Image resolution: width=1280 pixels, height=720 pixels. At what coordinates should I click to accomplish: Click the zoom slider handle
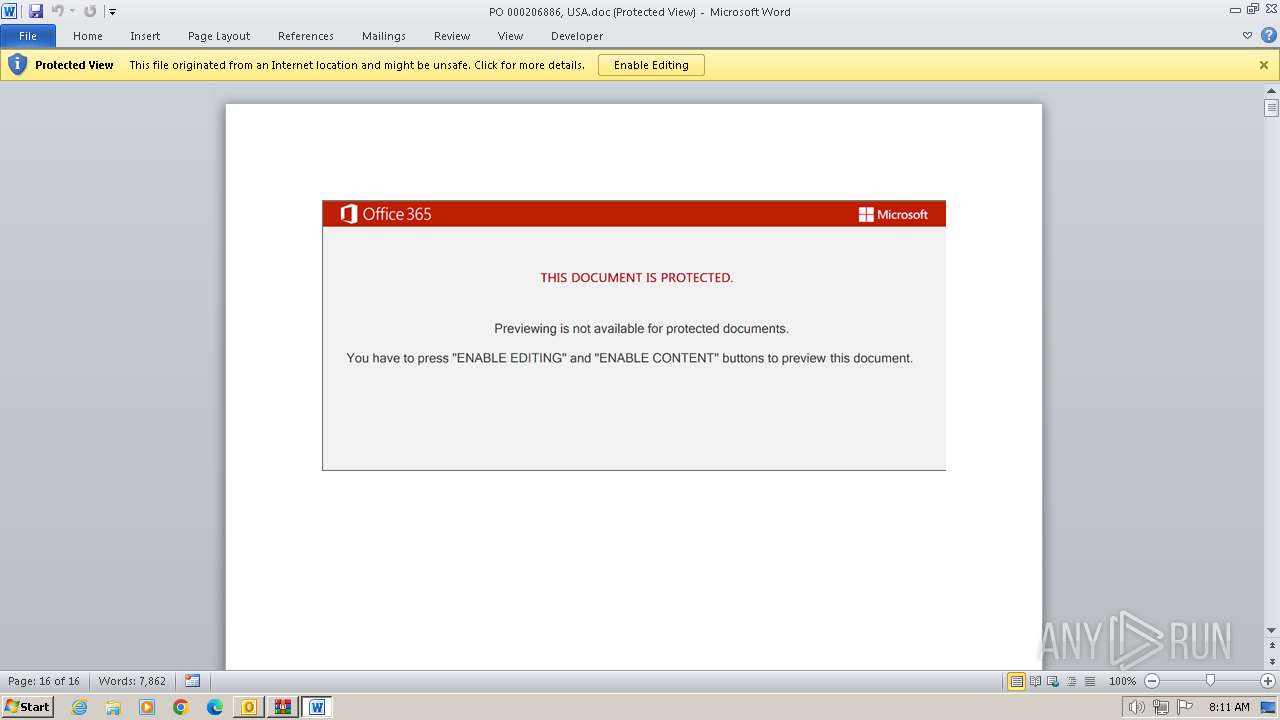point(1210,681)
